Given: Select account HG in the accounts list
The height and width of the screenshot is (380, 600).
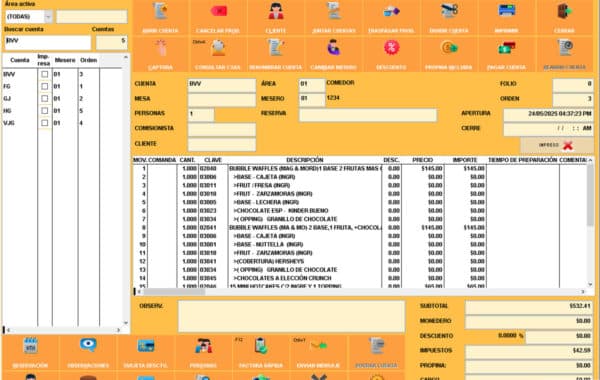Looking at the screenshot, I should point(7,111).
